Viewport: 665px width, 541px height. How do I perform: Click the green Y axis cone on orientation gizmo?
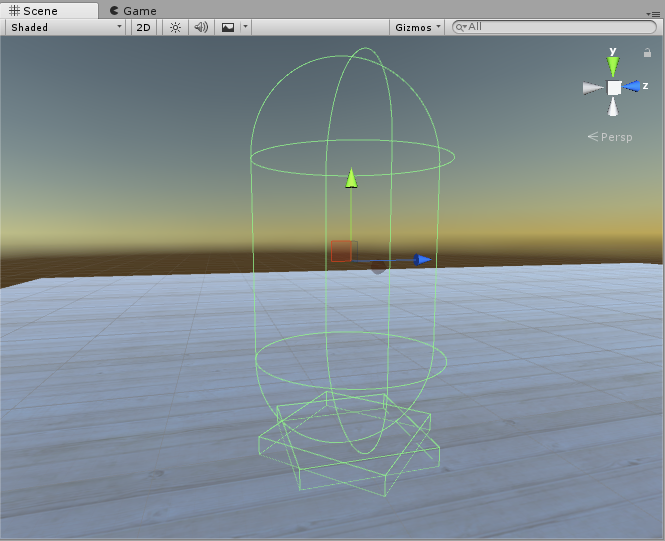[x=613, y=67]
